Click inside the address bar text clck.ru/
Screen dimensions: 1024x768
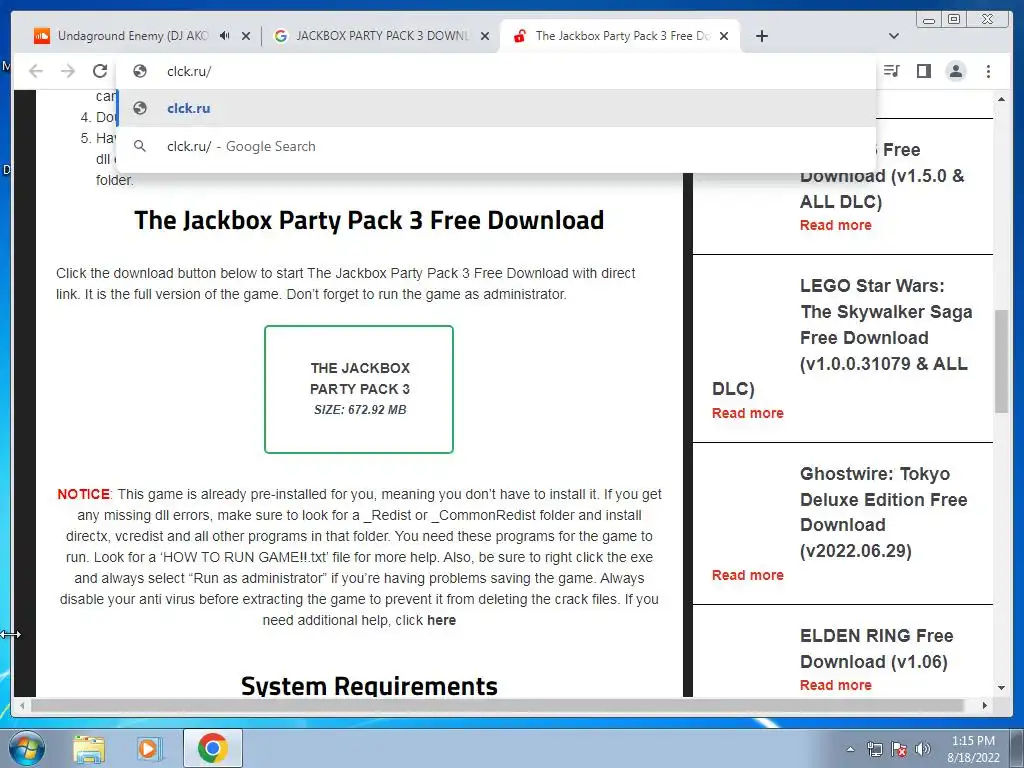click(189, 71)
